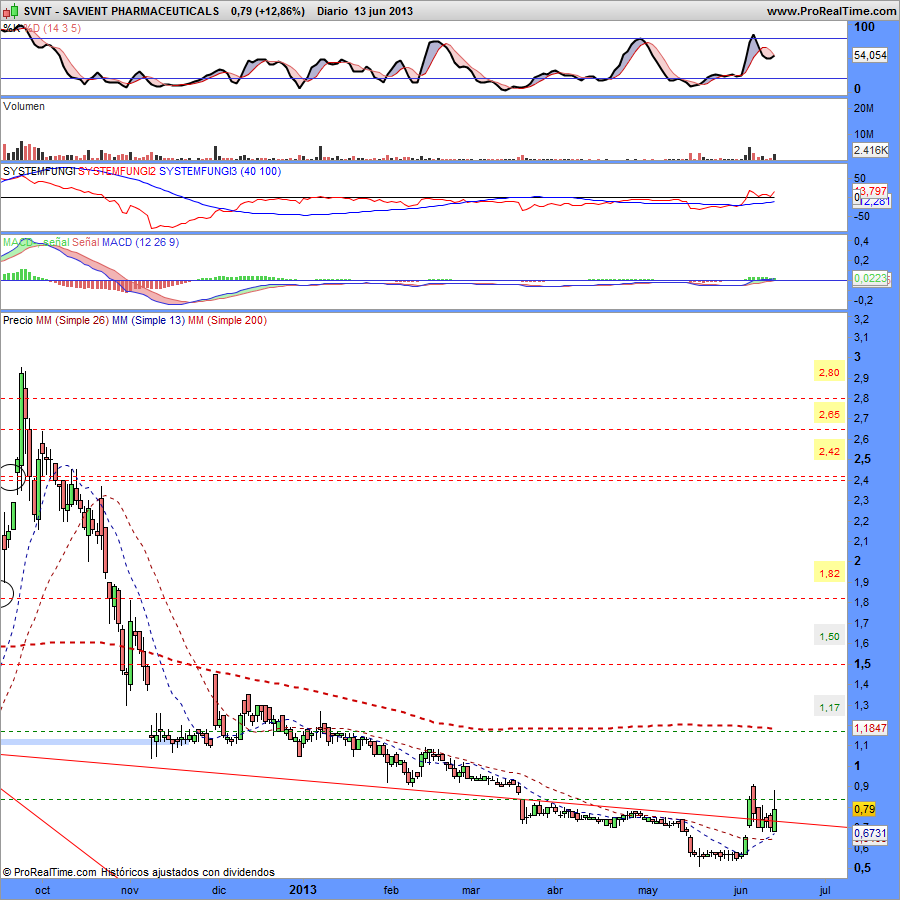The height and width of the screenshot is (900, 900).
Task: Open the www.ProRealTime.com link
Action: click(x=831, y=11)
